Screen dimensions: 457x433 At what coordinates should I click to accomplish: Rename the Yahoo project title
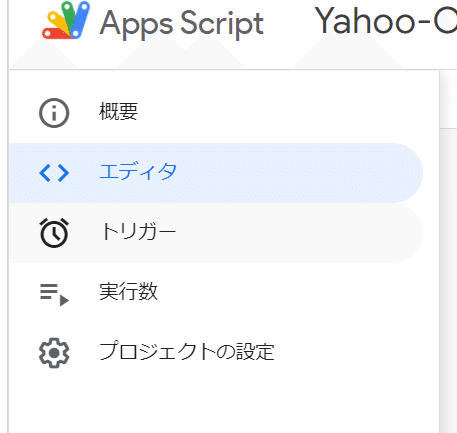point(385,21)
